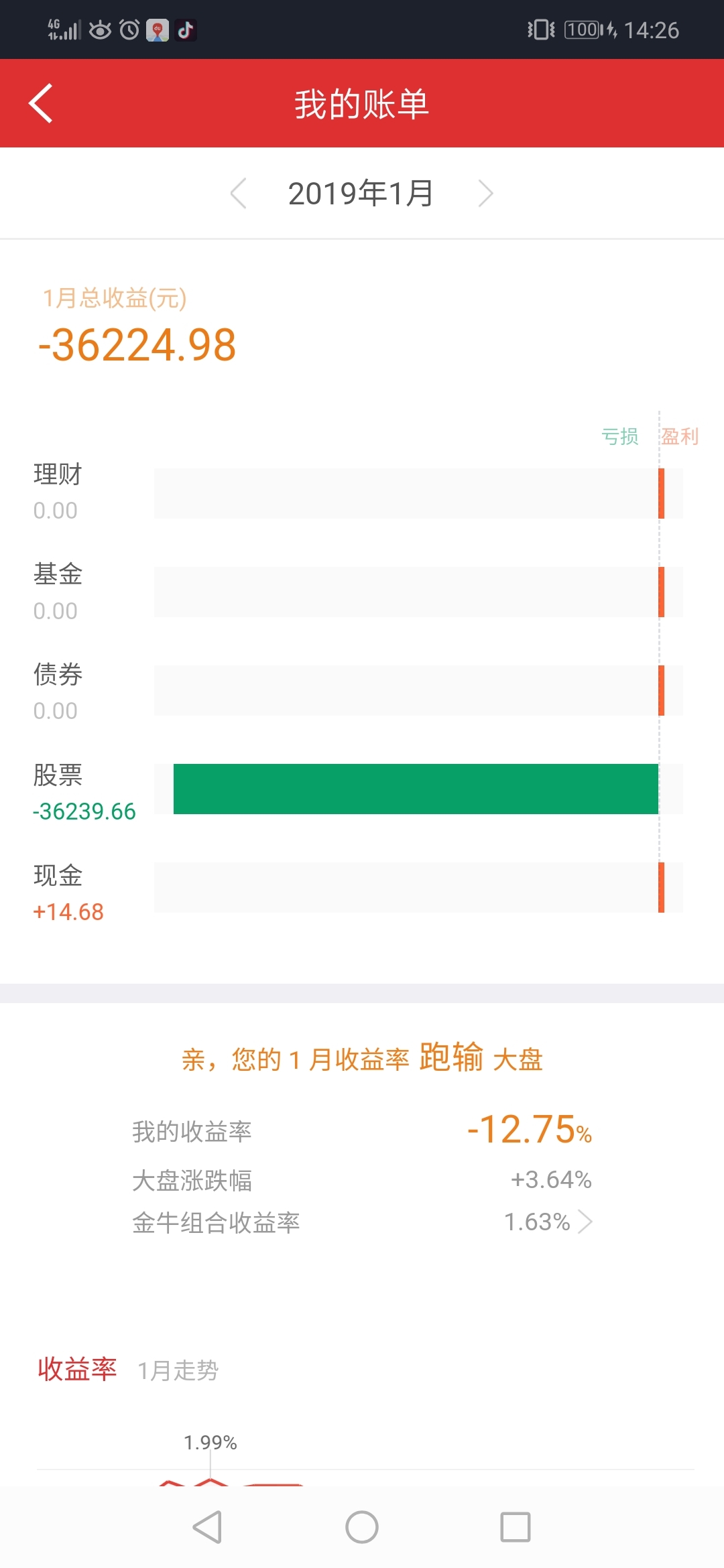Tap the 1.99% marker on trend chart
Image resolution: width=724 pixels, height=1568 pixels.
(x=210, y=1442)
